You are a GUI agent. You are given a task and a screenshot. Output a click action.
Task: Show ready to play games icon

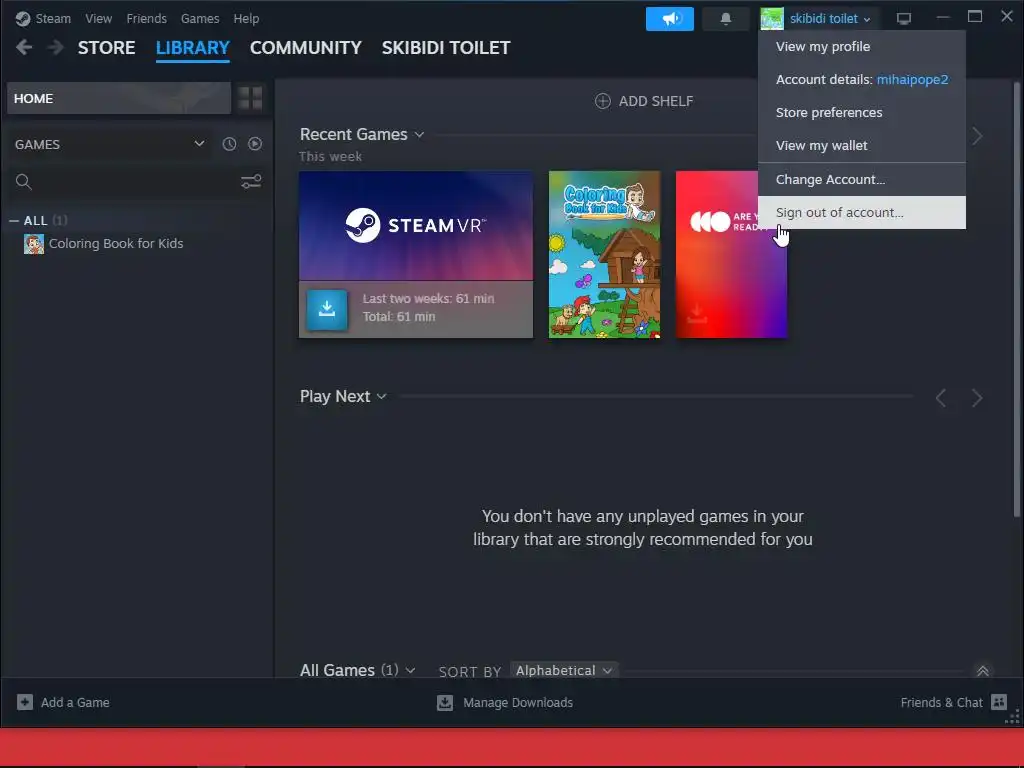point(255,144)
